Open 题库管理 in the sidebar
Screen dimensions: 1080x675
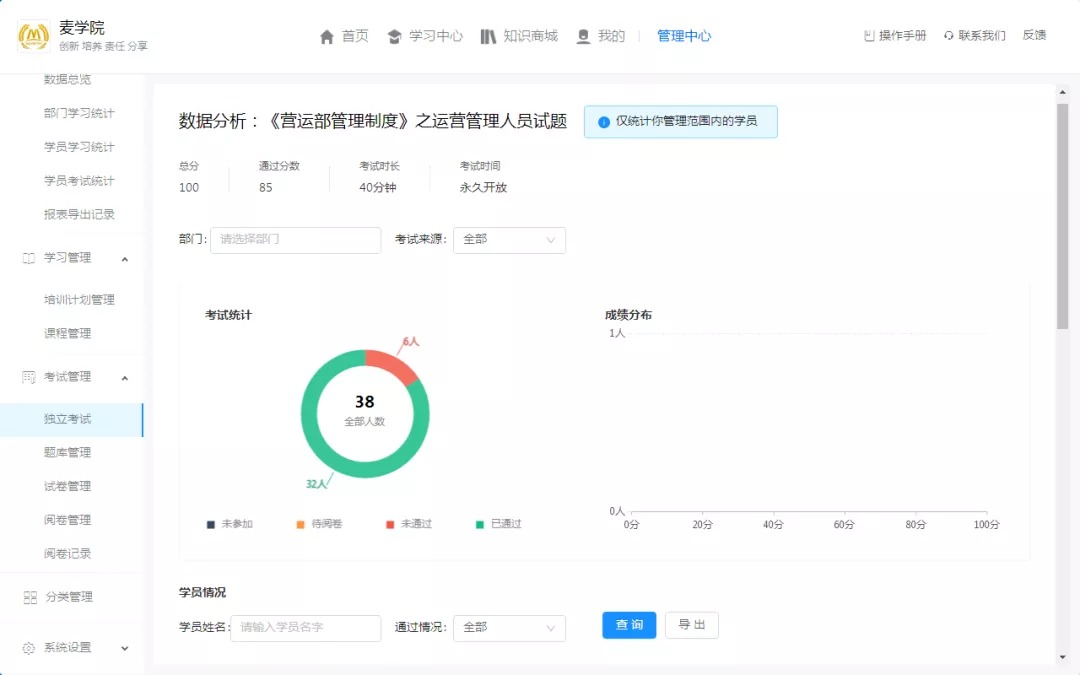[67, 452]
